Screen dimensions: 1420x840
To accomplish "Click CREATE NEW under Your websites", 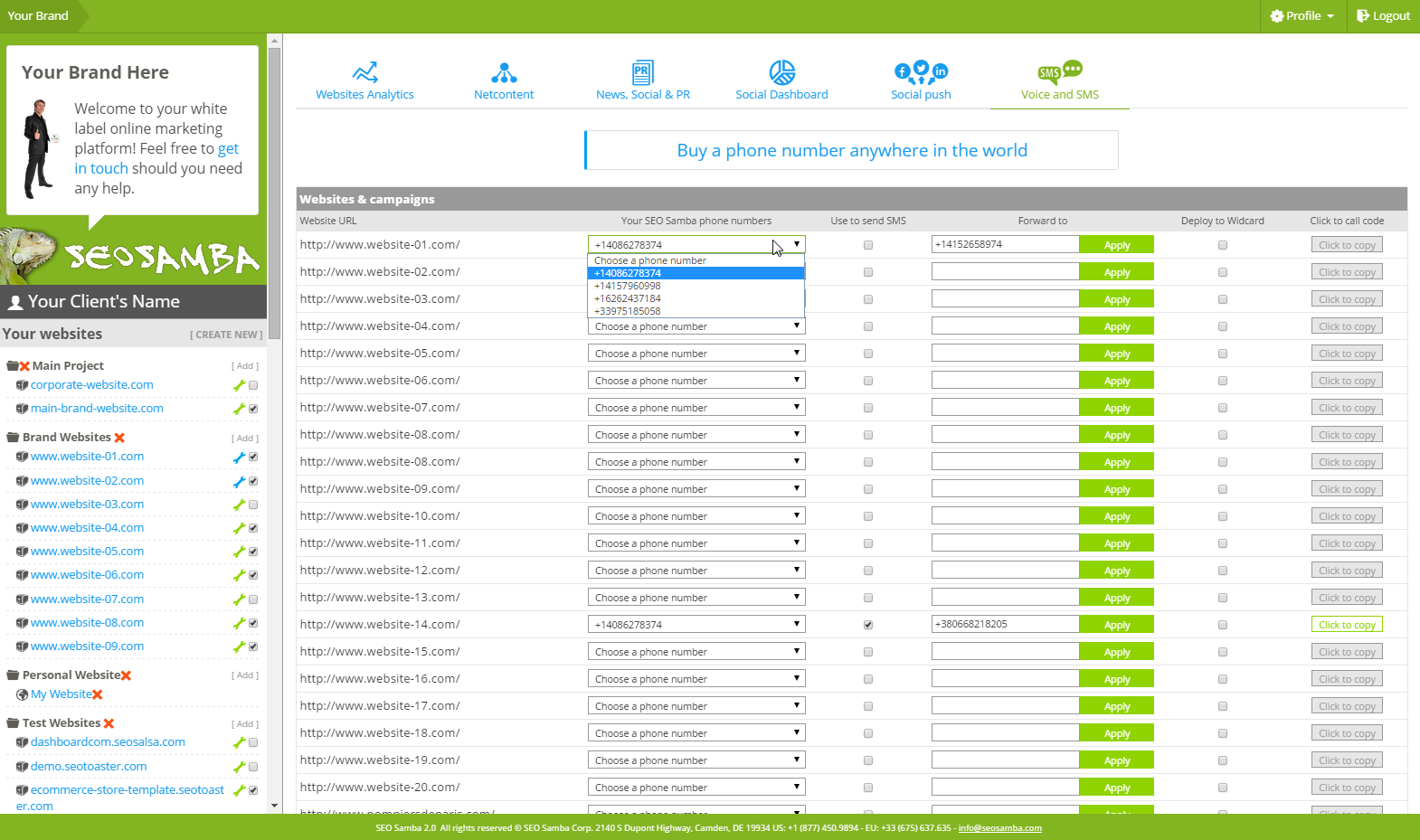I will coord(226,335).
